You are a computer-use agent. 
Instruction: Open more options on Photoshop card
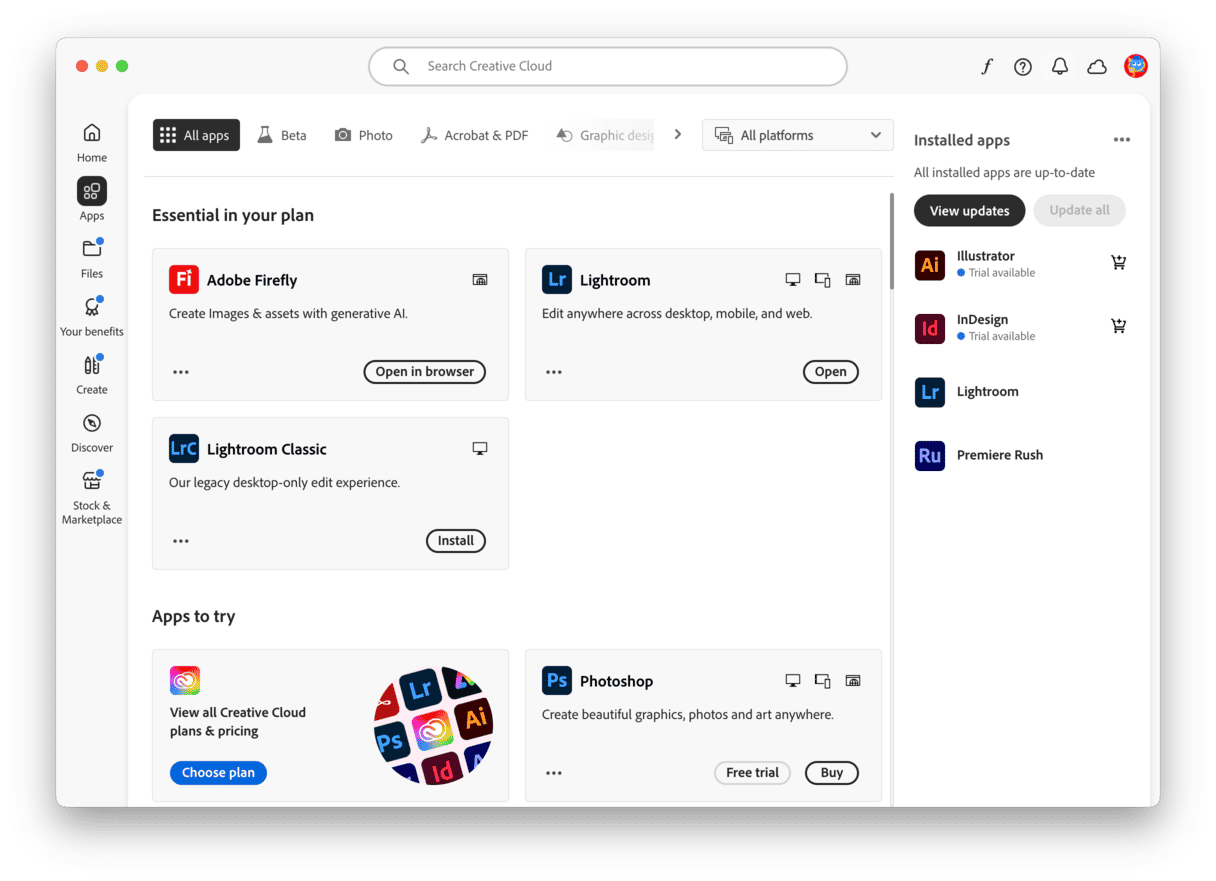click(554, 773)
